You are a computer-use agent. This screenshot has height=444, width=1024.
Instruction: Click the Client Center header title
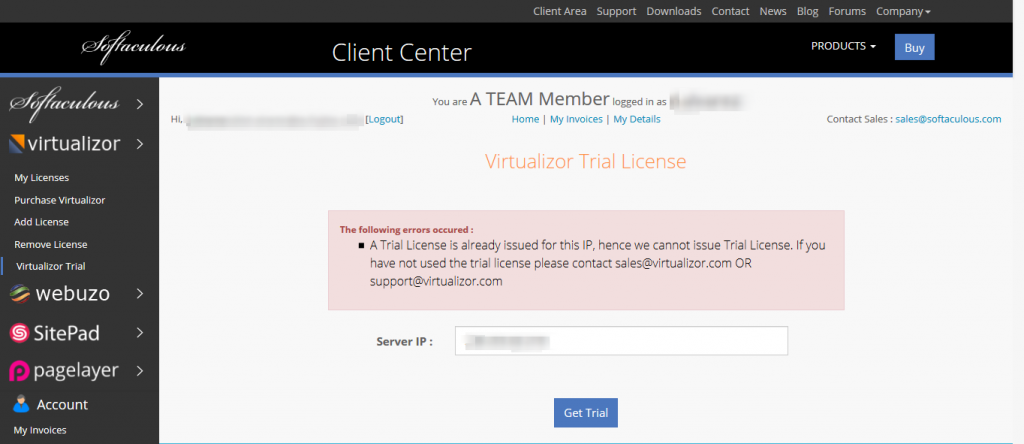point(401,52)
